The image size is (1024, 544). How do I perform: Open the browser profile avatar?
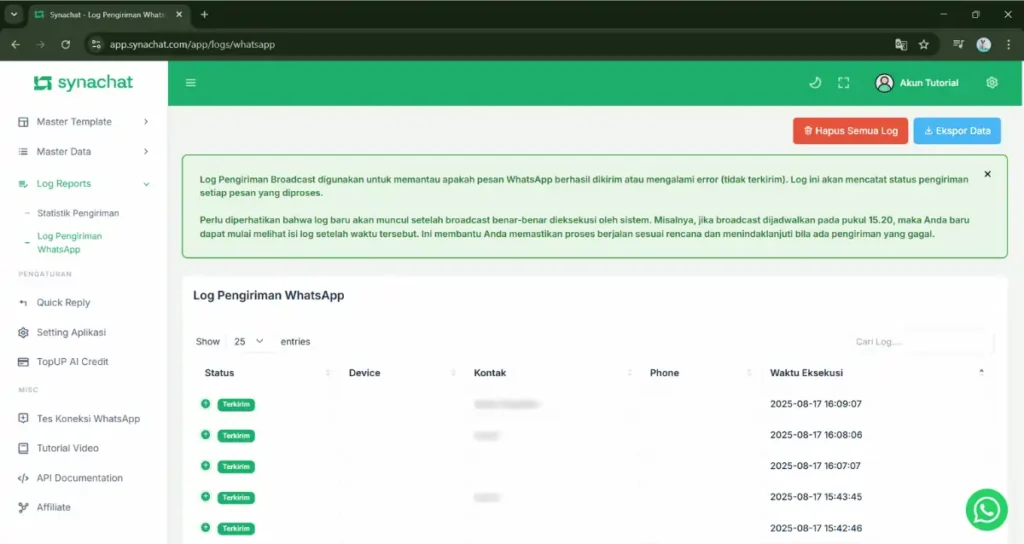(984, 44)
